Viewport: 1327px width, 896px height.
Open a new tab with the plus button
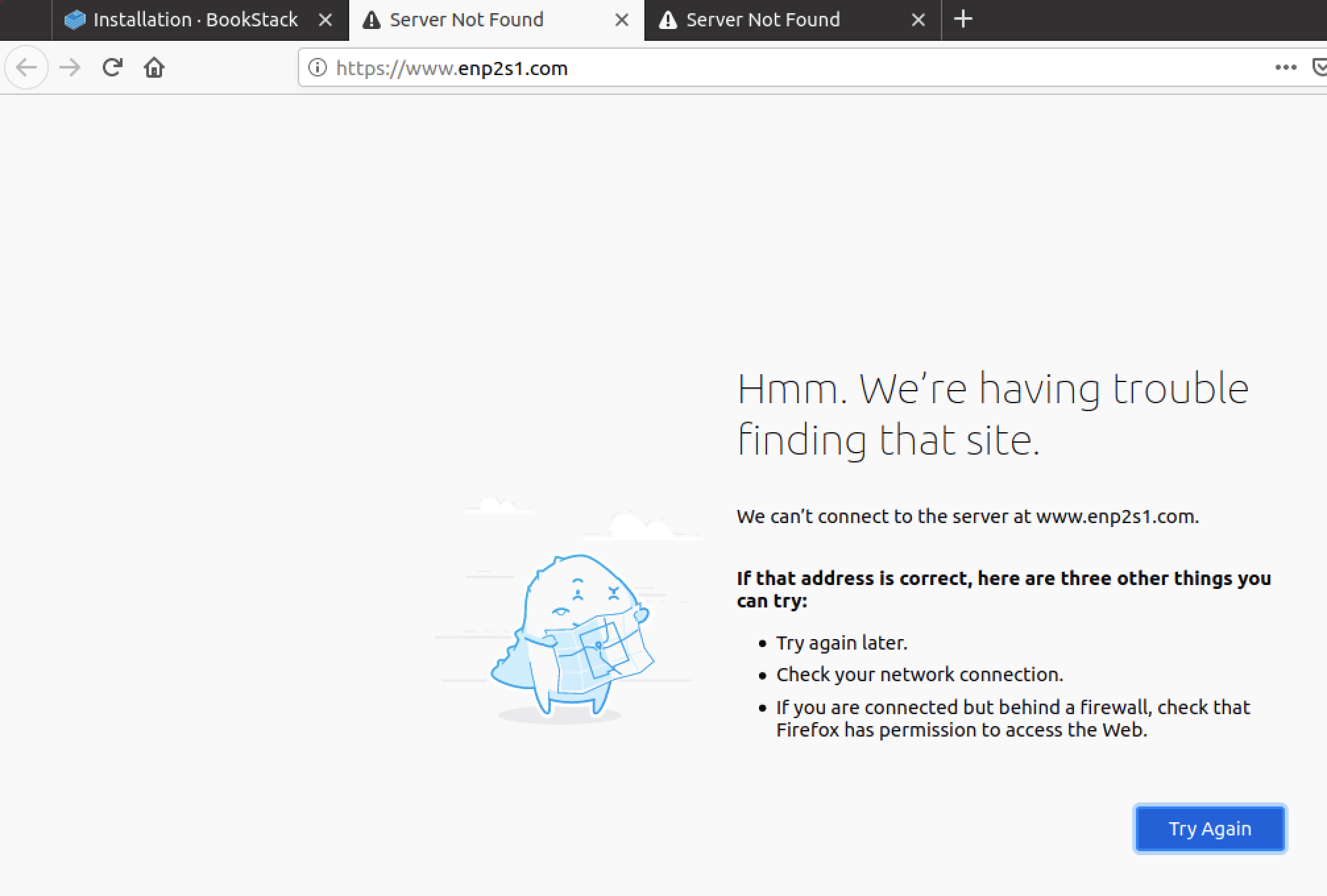click(963, 19)
